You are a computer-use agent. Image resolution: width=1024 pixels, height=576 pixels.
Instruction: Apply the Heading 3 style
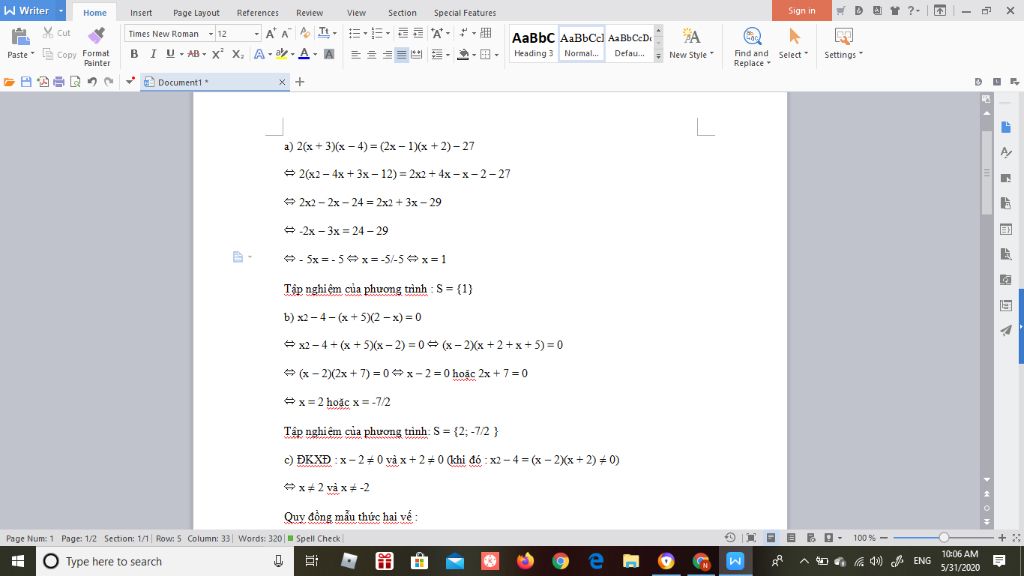point(534,44)
